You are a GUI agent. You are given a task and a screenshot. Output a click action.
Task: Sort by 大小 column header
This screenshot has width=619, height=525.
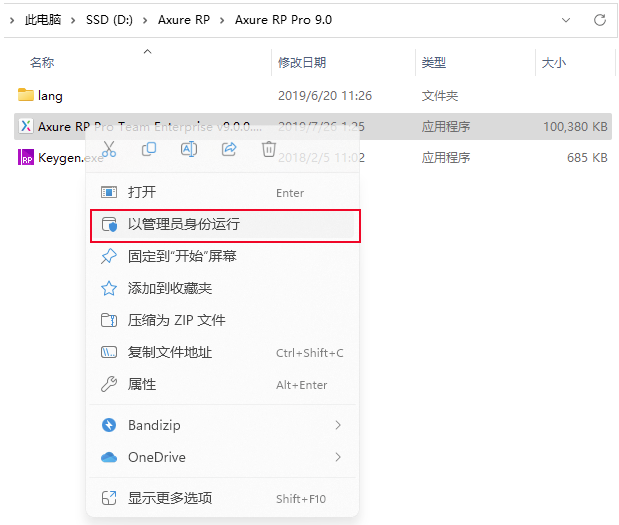(x=553, y=62)
